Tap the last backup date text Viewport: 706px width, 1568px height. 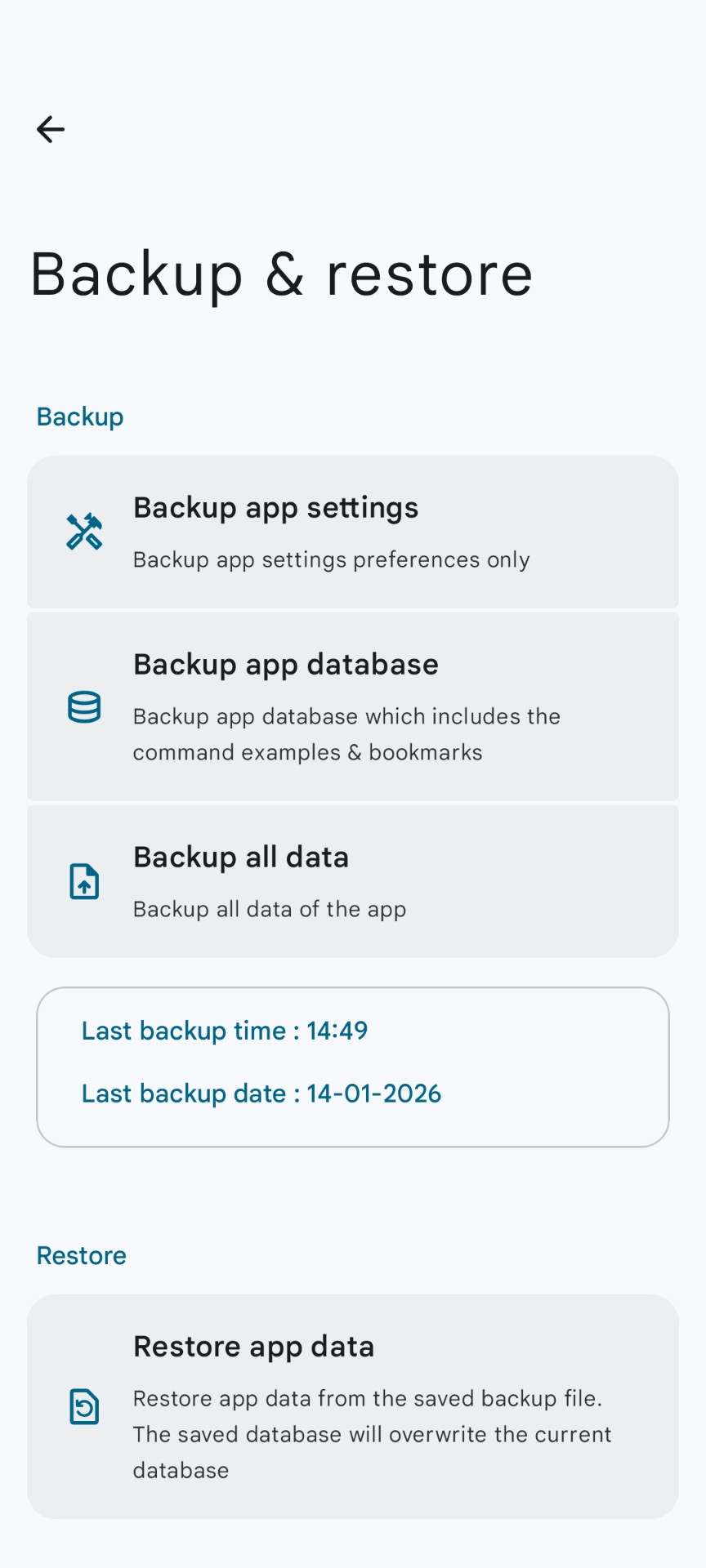pyautogui.click(x=261, y=1094)
